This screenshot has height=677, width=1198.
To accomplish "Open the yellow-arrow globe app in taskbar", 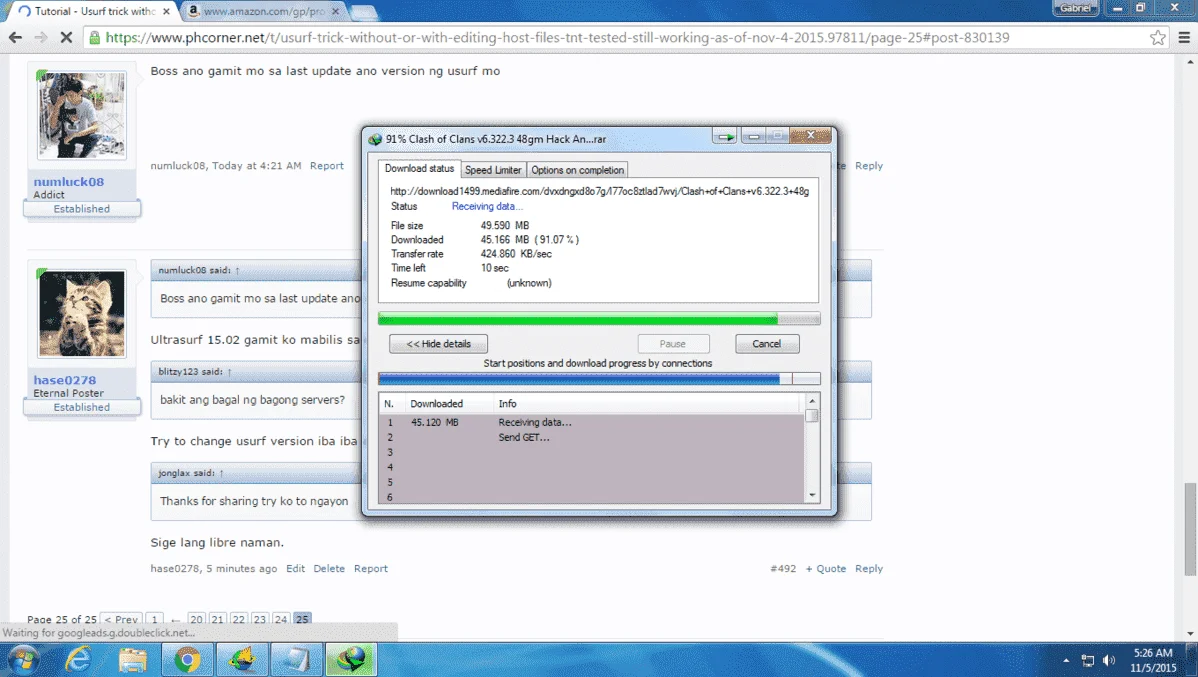I will [x=241, y=659].
